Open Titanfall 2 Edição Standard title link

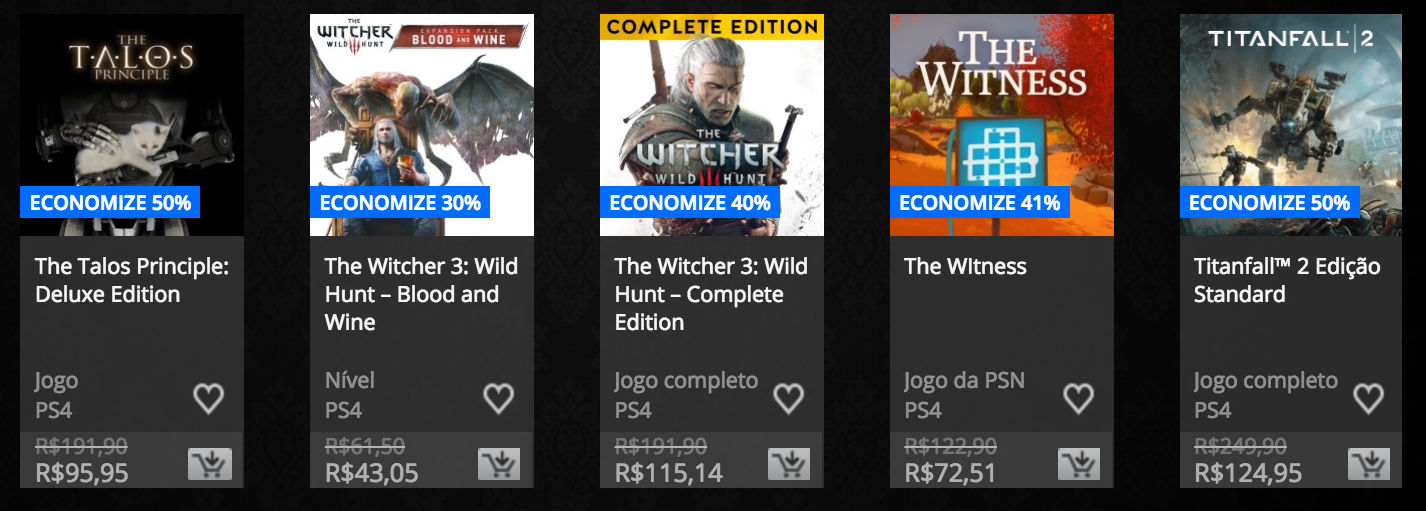coord(1287,280)
